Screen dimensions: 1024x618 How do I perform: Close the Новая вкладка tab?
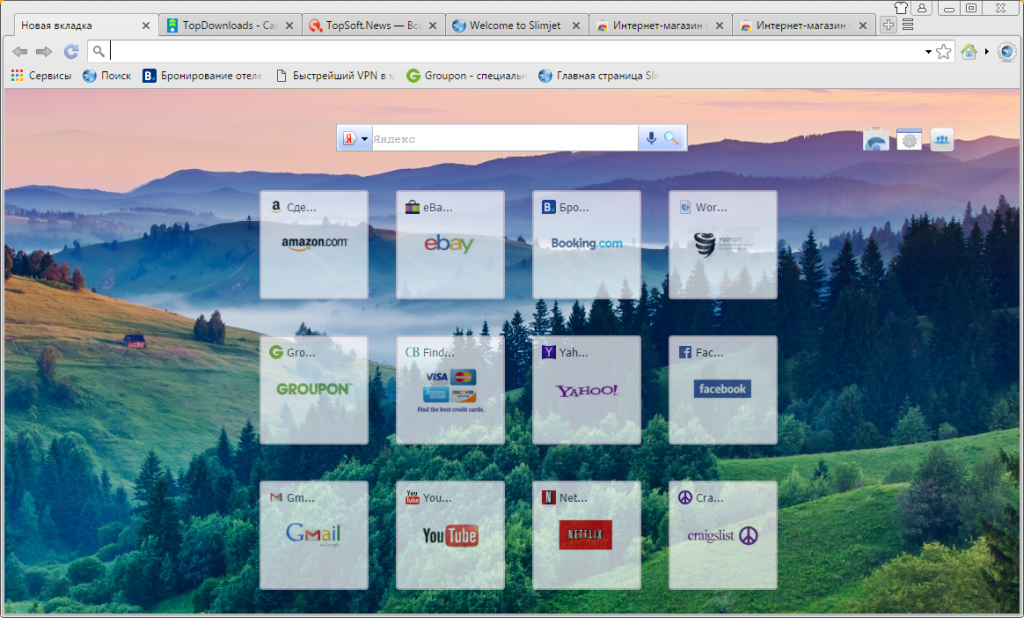click(146, 25)
